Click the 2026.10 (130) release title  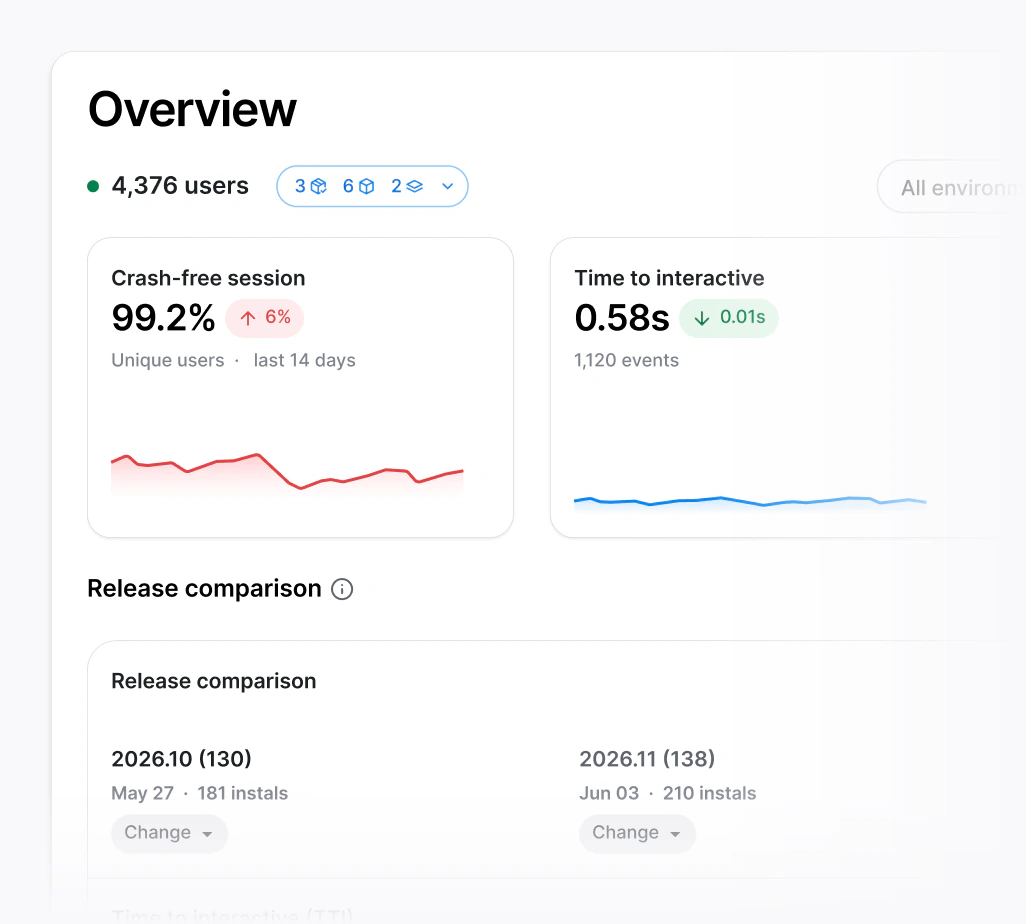coord(181,759)
